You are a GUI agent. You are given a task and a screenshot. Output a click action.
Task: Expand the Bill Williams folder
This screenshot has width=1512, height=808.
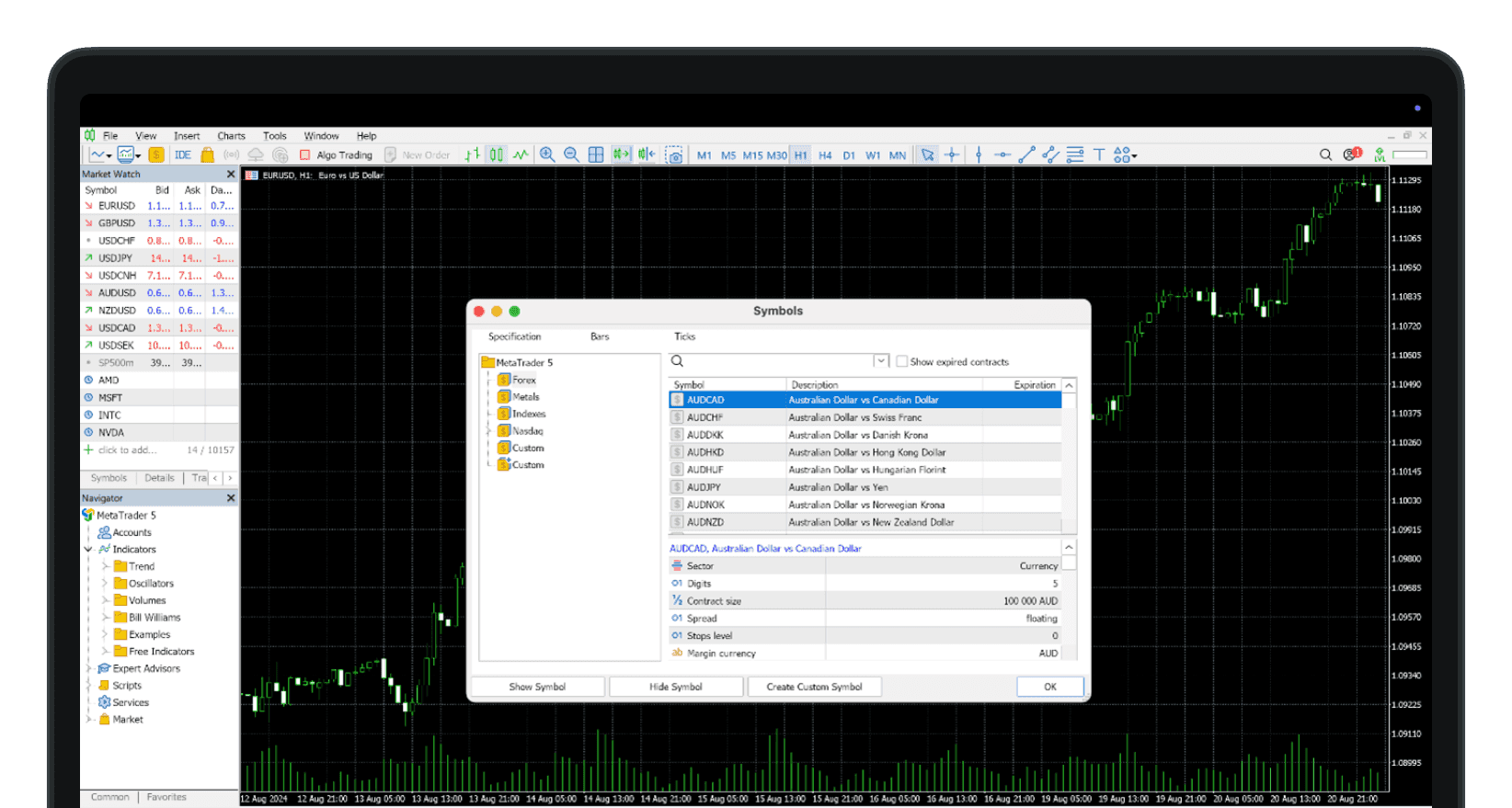106,618
